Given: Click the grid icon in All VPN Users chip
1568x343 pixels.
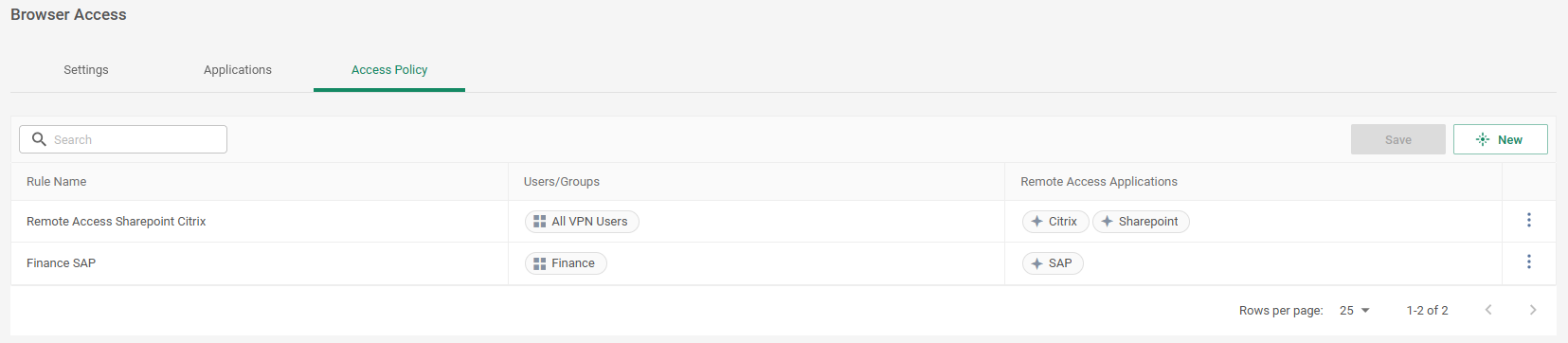Looking at the screenshot, I should click(539, 222).
